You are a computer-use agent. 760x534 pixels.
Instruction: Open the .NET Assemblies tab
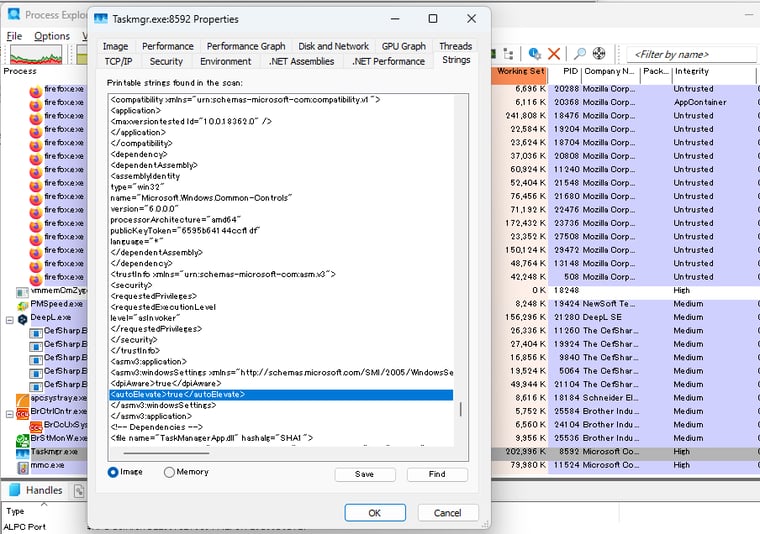tap(301, 62)
